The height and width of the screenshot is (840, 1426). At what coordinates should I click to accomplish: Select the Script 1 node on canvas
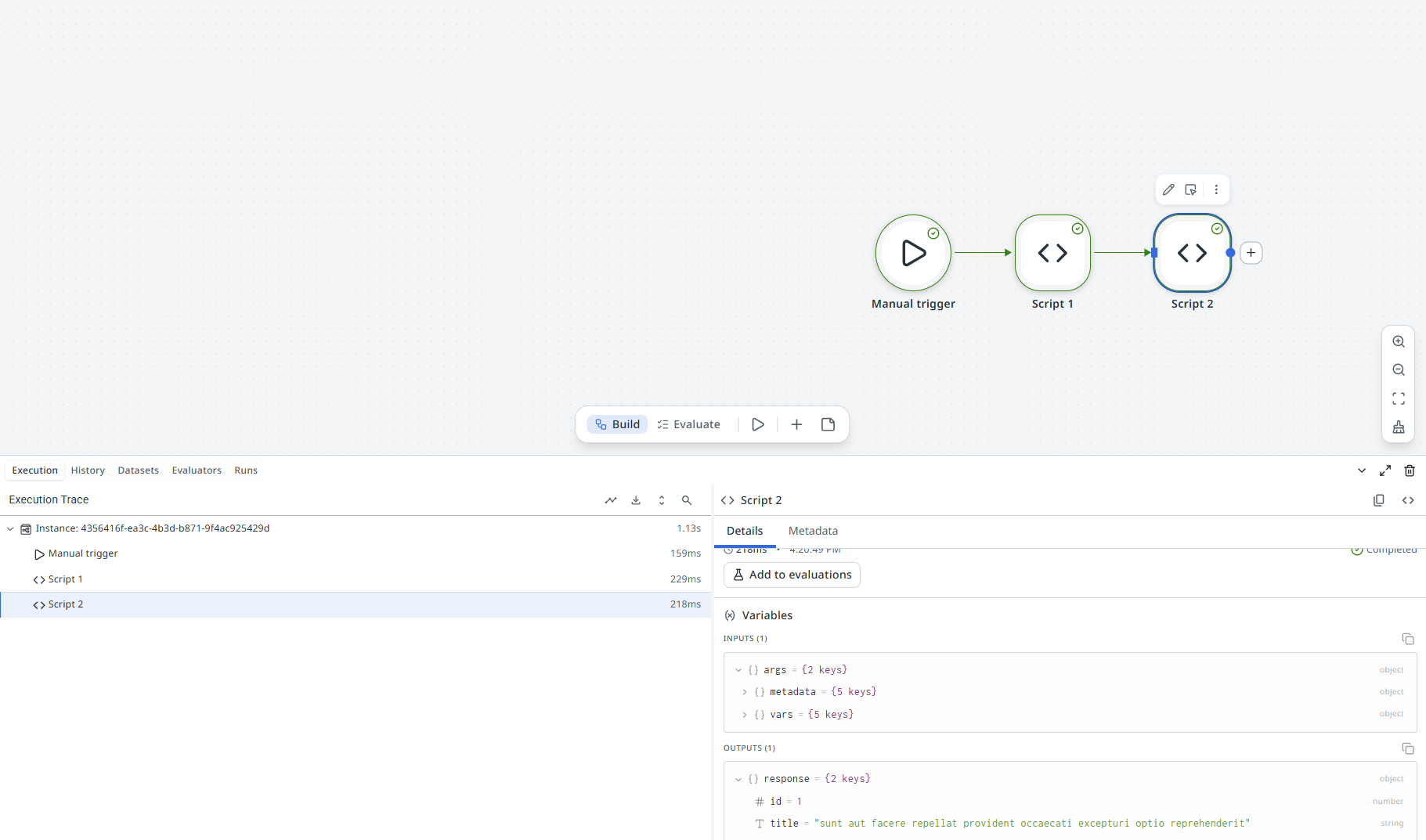click(1052, 253)
